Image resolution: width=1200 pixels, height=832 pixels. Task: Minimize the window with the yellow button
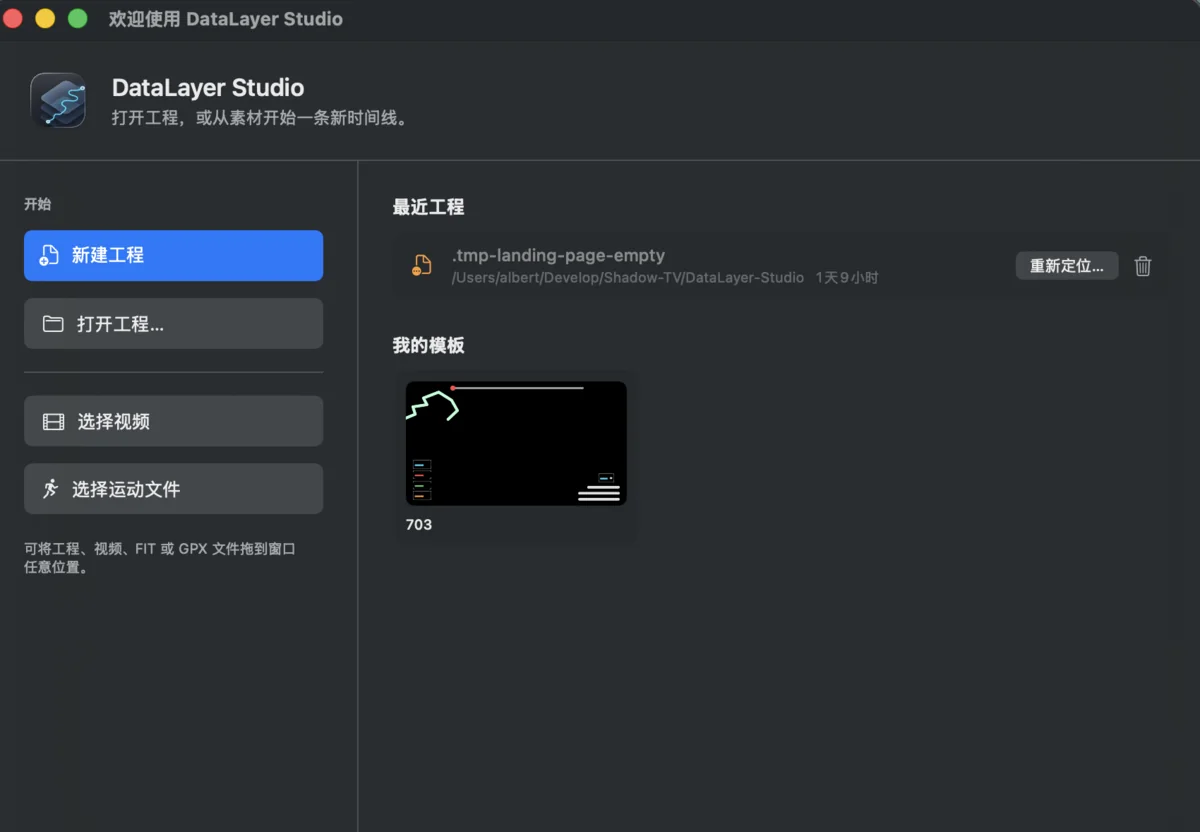click(x=45, y=18)
